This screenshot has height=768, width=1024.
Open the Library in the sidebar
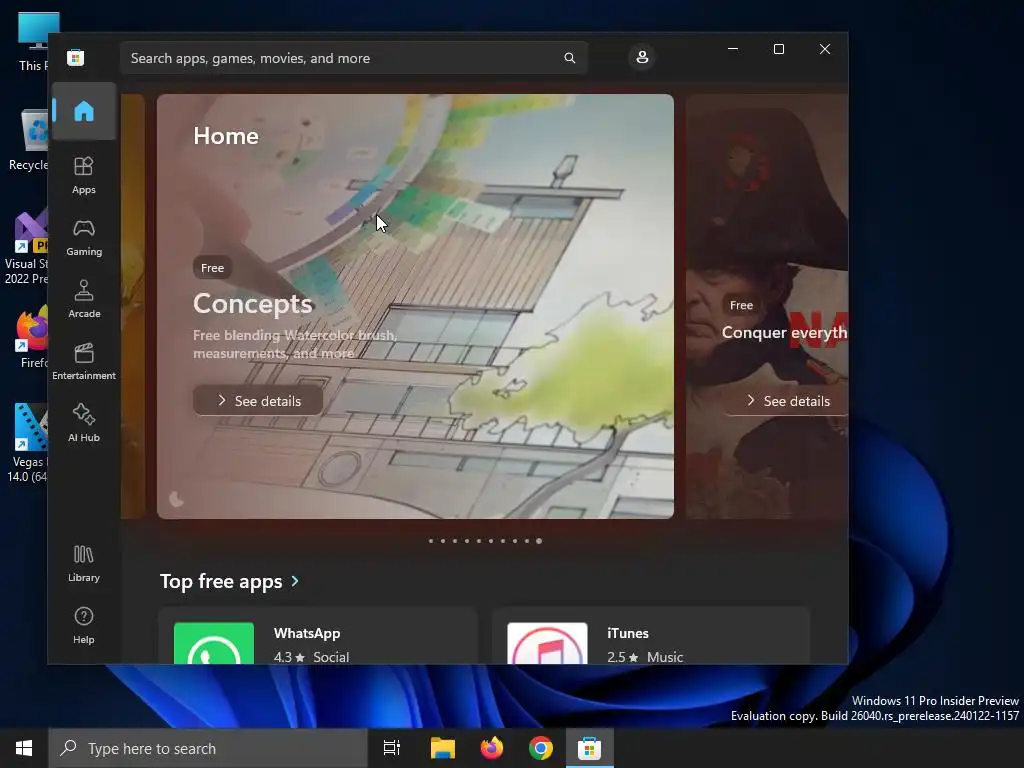pyautogui.click(x=84, y=563)
